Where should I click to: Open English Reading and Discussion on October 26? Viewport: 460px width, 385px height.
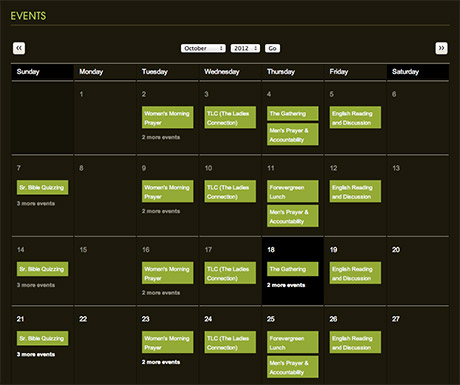[355, 342]
